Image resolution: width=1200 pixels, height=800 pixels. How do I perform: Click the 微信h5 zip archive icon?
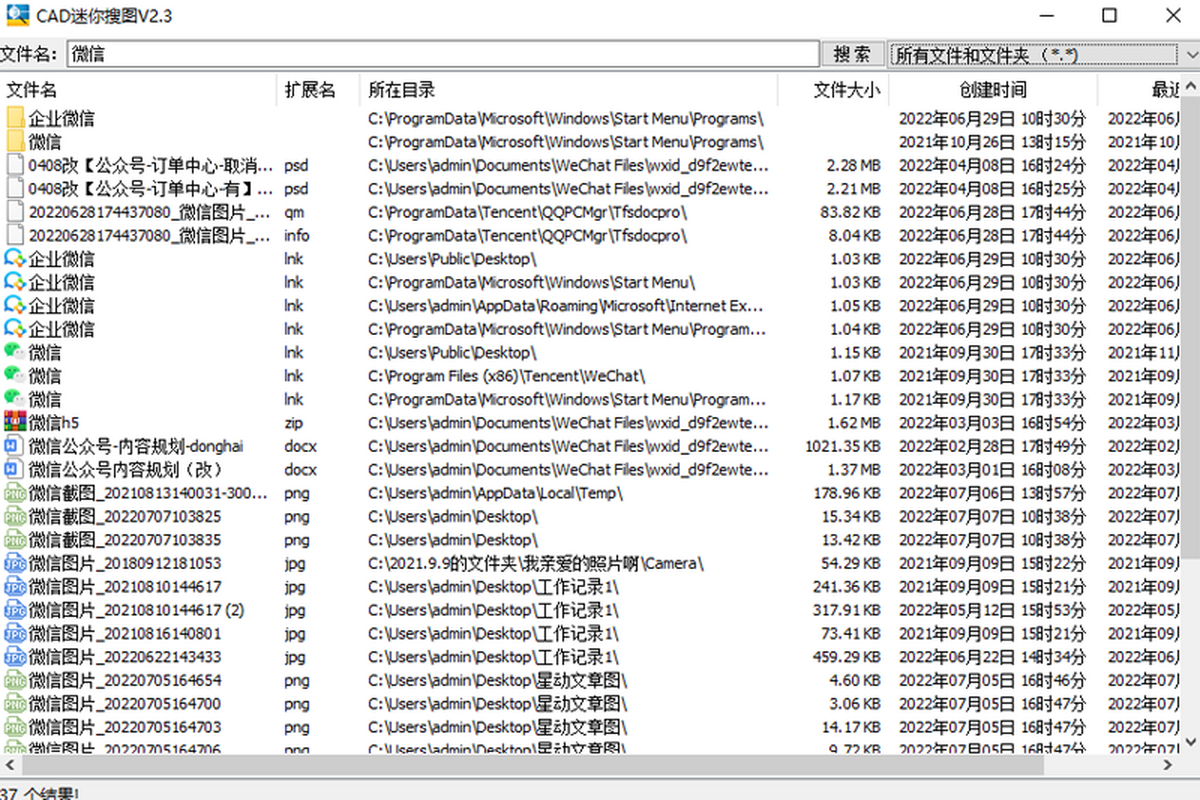click(x=14, y=423)
